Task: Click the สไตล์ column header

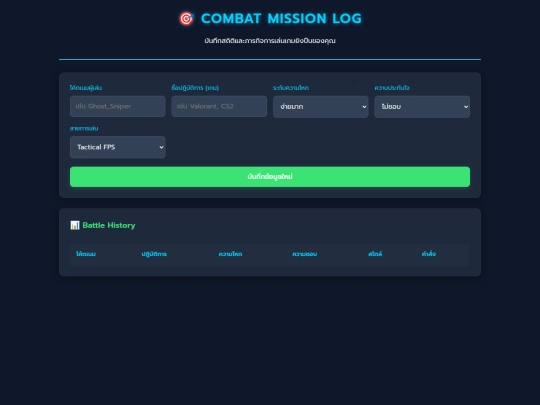Action: click(375, 254)
